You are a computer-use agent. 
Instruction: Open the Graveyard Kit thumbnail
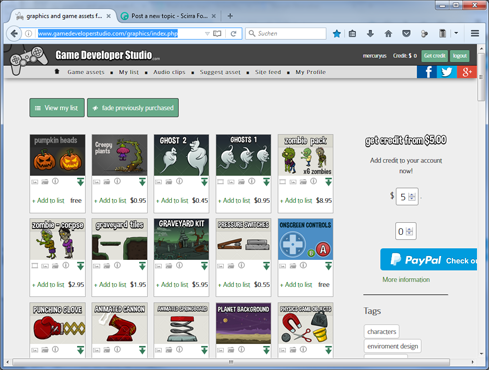coord(181,239)
